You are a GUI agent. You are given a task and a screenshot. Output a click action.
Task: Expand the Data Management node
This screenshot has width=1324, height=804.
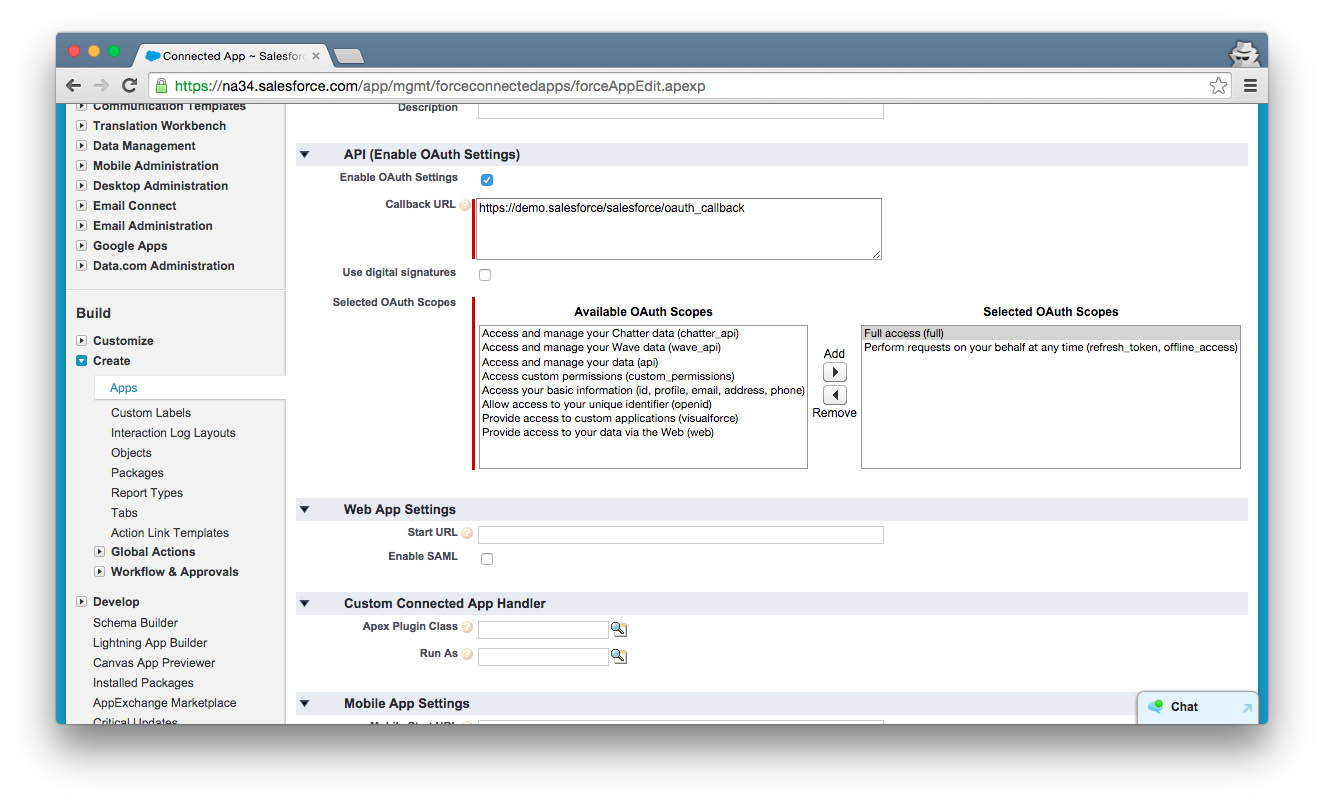point(82,146)
